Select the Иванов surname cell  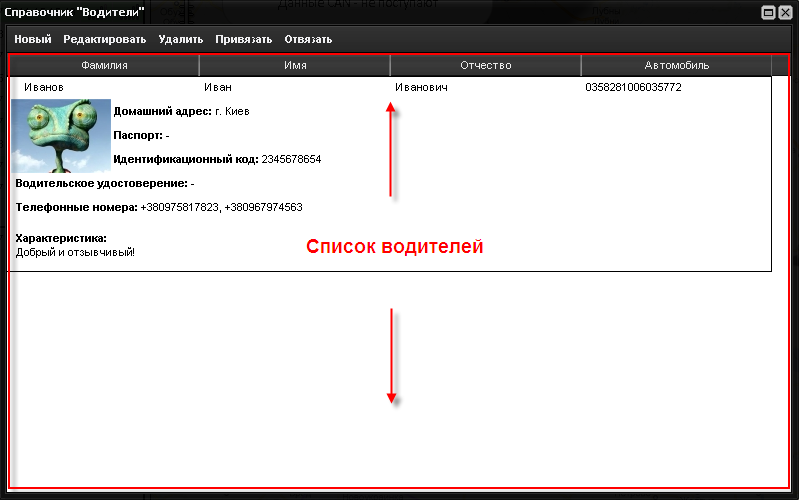(x=43, y=88)
